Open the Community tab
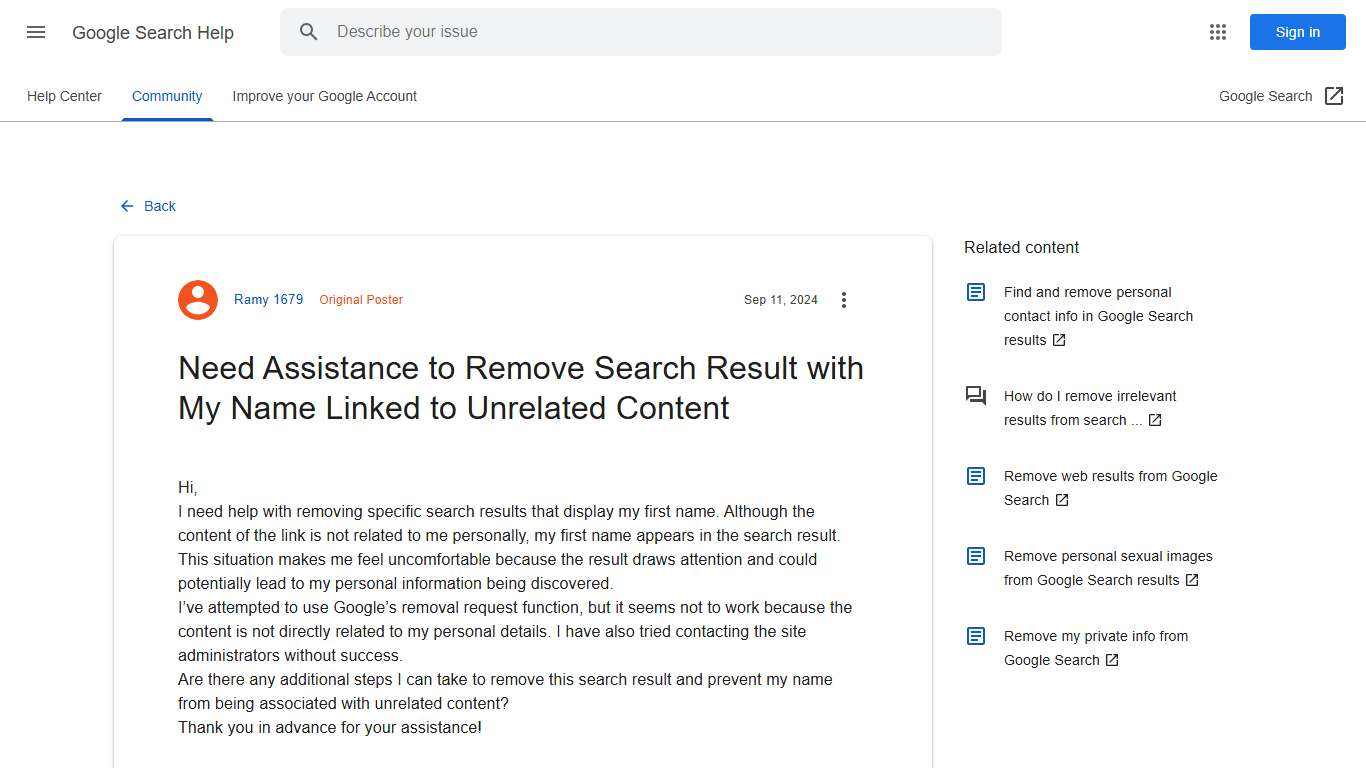Viewport: 1366px width, 768px height. tap(166, 96)
